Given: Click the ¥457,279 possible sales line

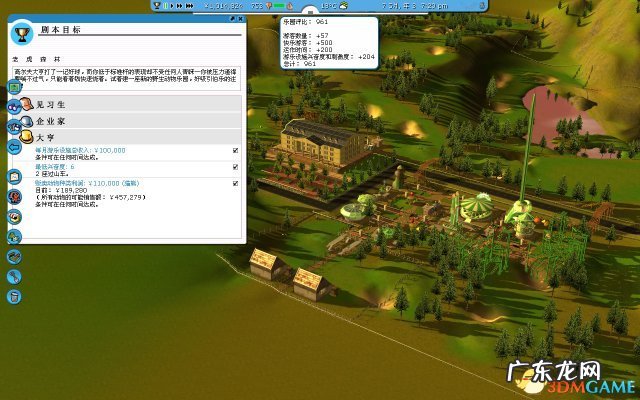Looking at the screenshot, I should tap(90, 198).
